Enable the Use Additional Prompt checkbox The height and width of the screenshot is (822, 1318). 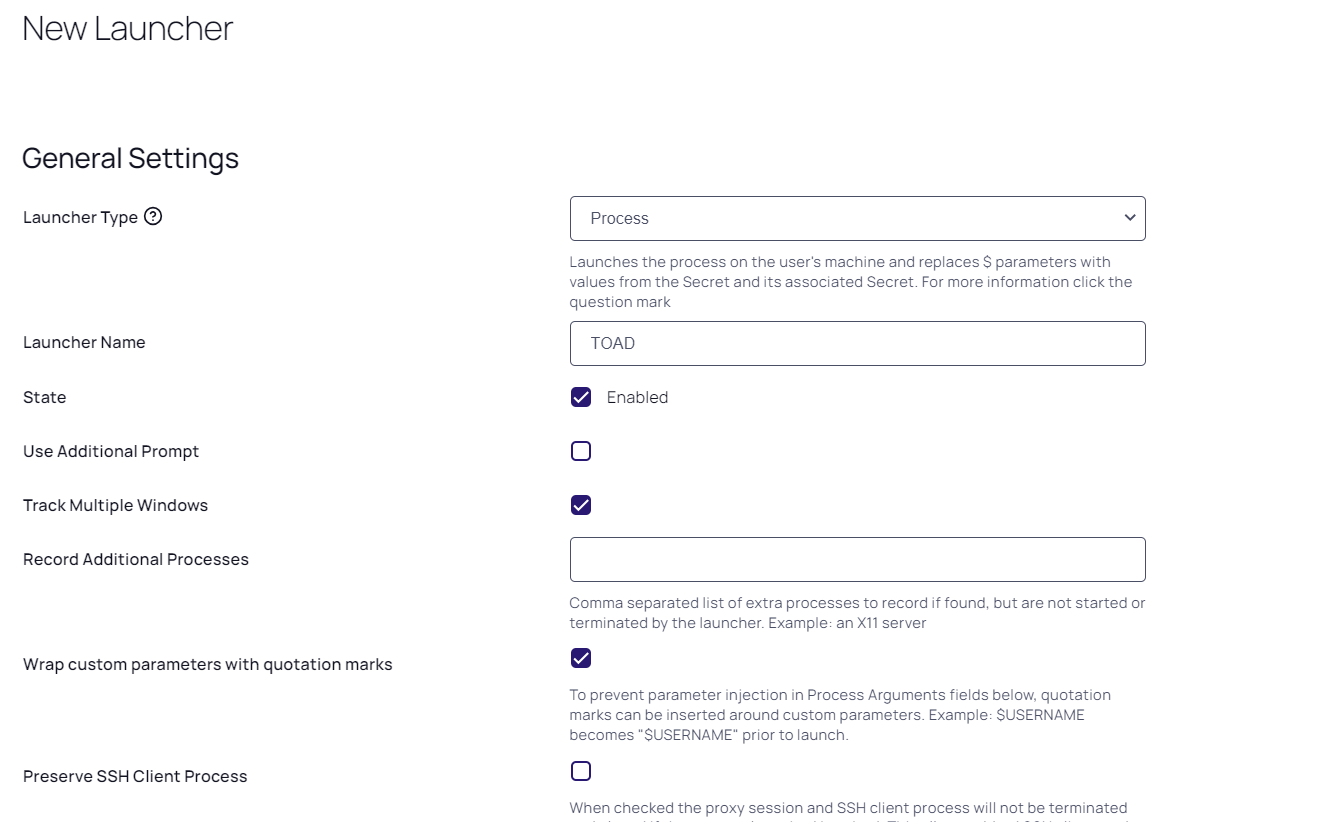[x=581, y=451]
